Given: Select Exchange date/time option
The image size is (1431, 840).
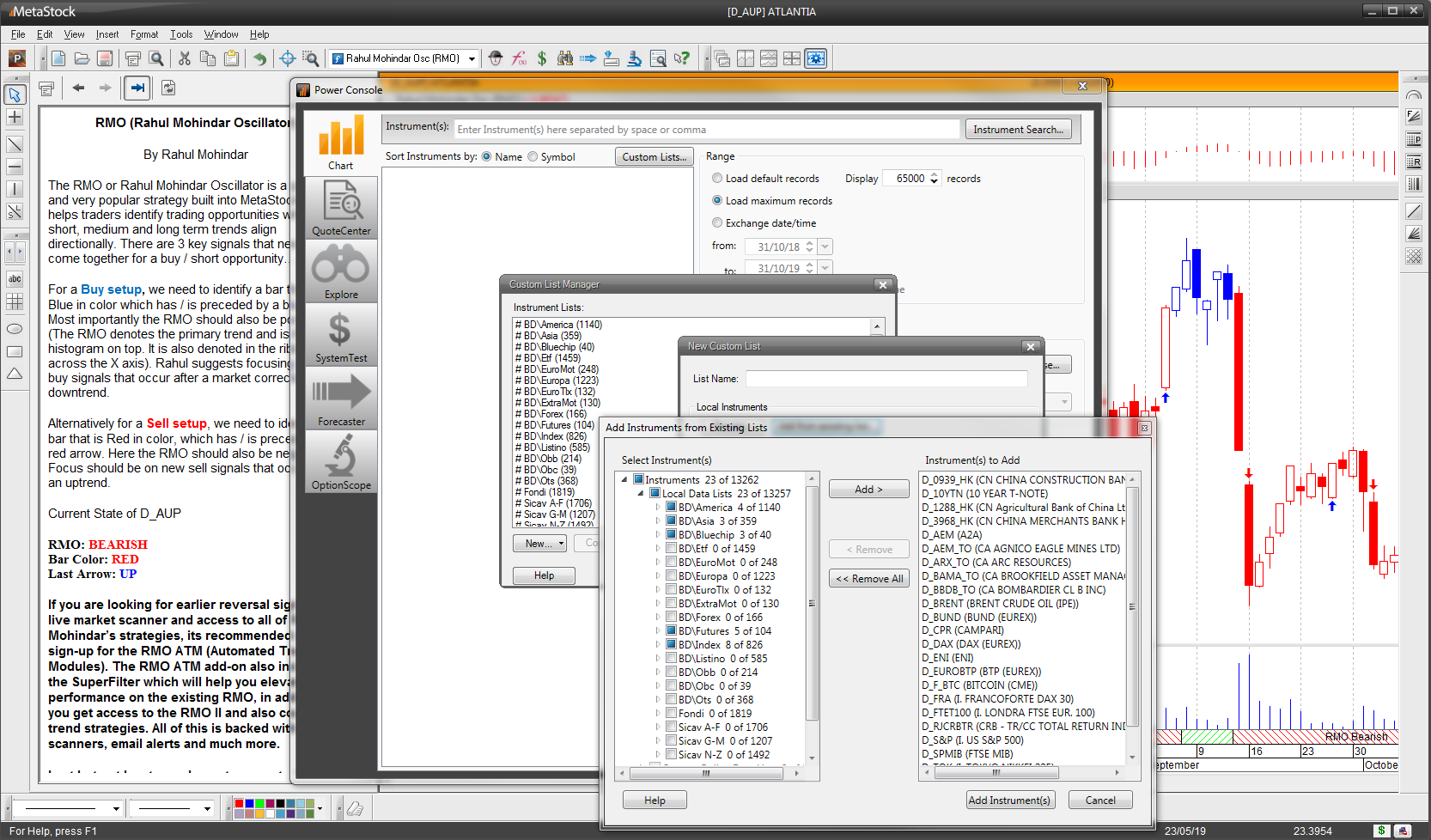Looking at the screenshot, I should (717, 223).
